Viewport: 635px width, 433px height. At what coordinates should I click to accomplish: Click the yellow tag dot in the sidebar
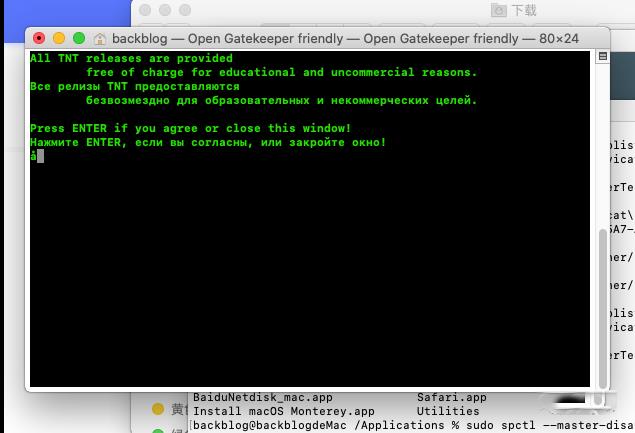(157, 409)
